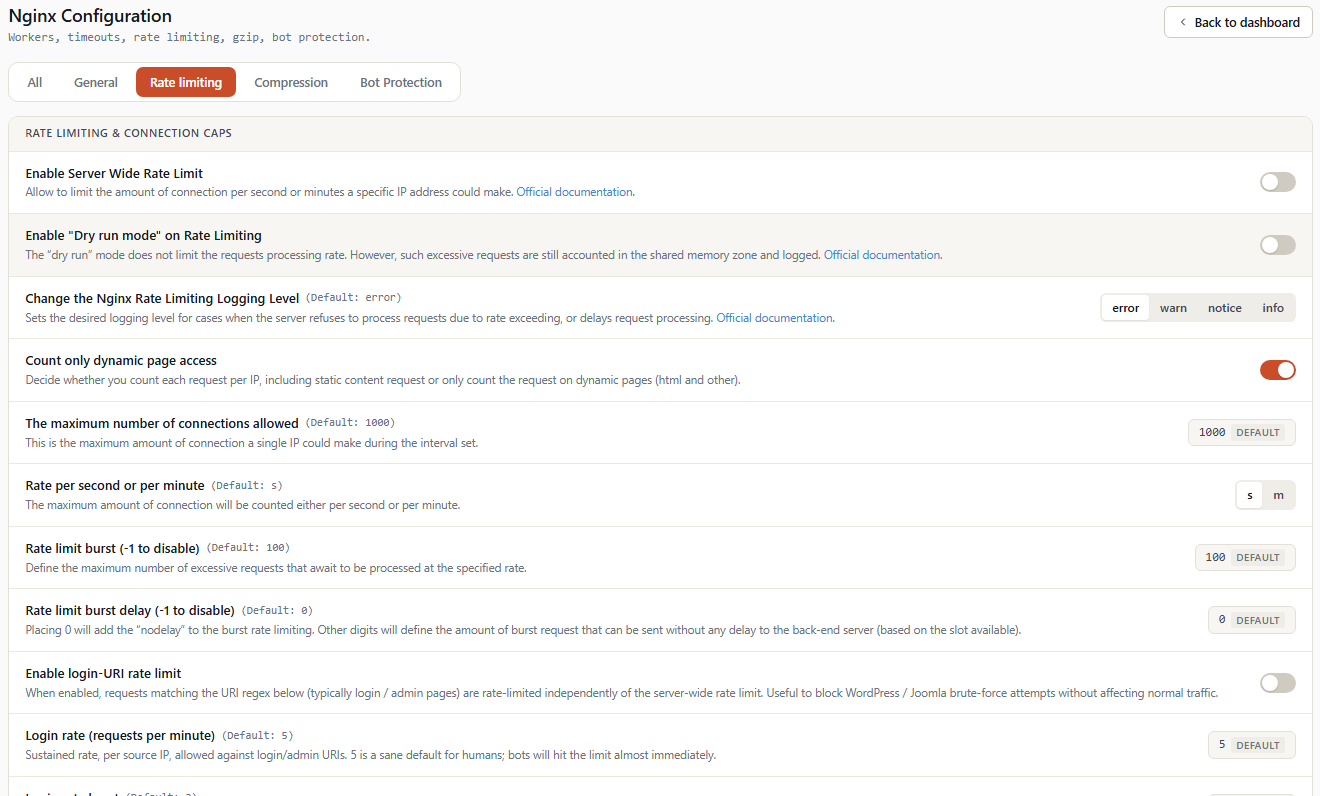Click The maximum number of connections allowed label
Viewport: 1320px width, 796px height.
[x=162, y=423]
